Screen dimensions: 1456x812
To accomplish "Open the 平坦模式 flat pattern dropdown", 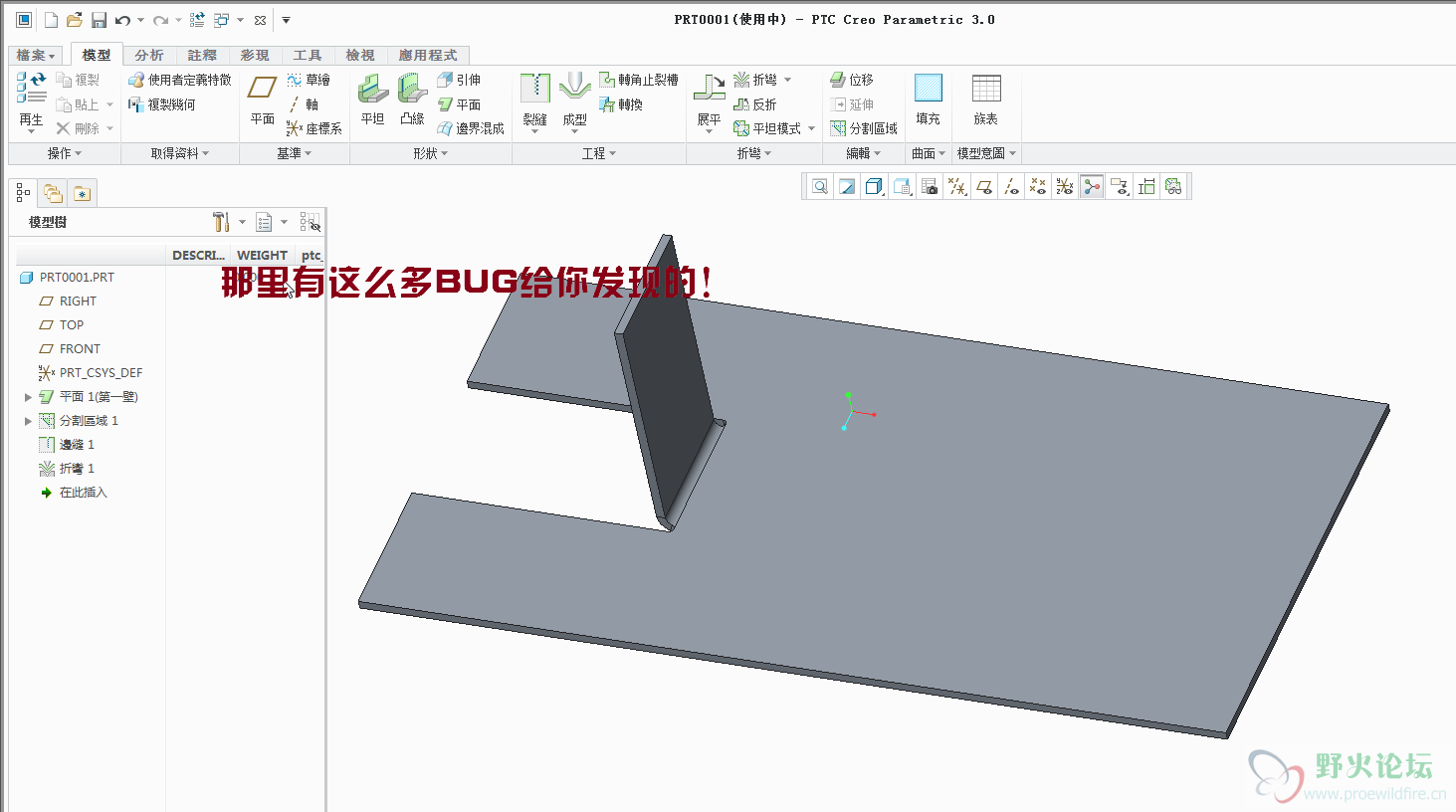I will pyautogui.click(x=811, y=128).
